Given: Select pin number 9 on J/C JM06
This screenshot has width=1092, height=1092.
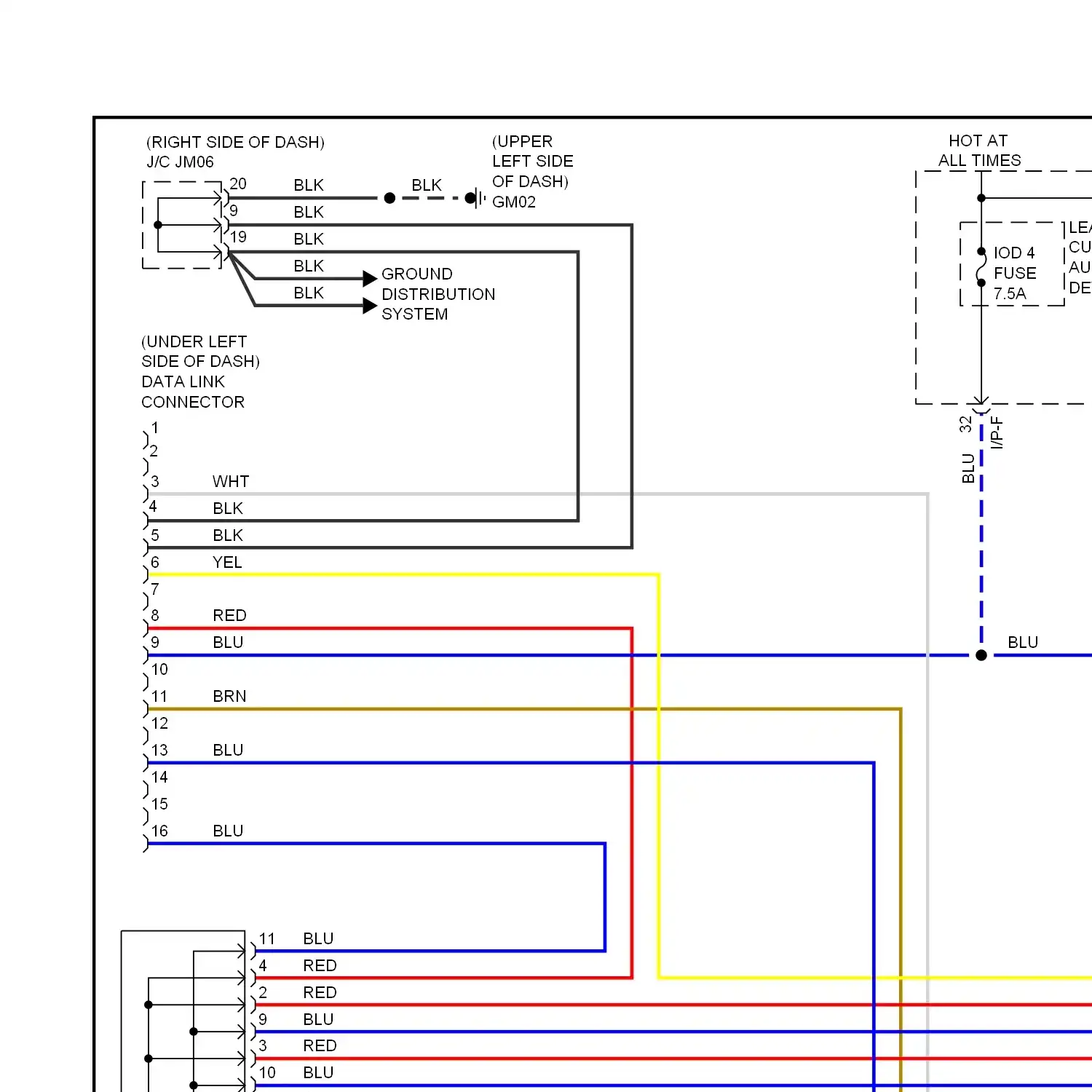Looking at the screenshot, I should (x=234, y=210).
